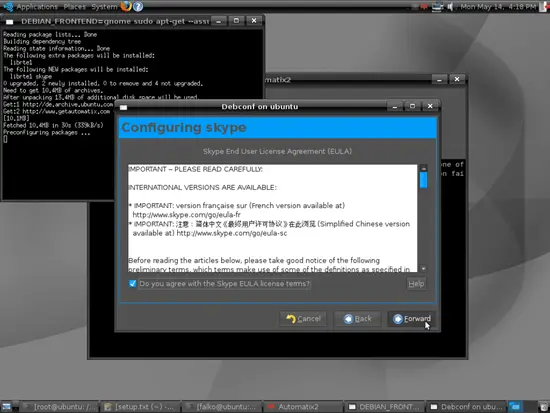
Task: Click the terminal window menu icon
Action: [x=10, y=22]
